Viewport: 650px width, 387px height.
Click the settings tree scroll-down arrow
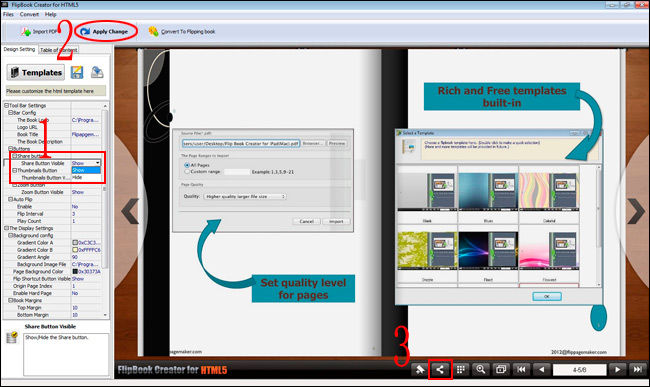[x=105, y=315]
